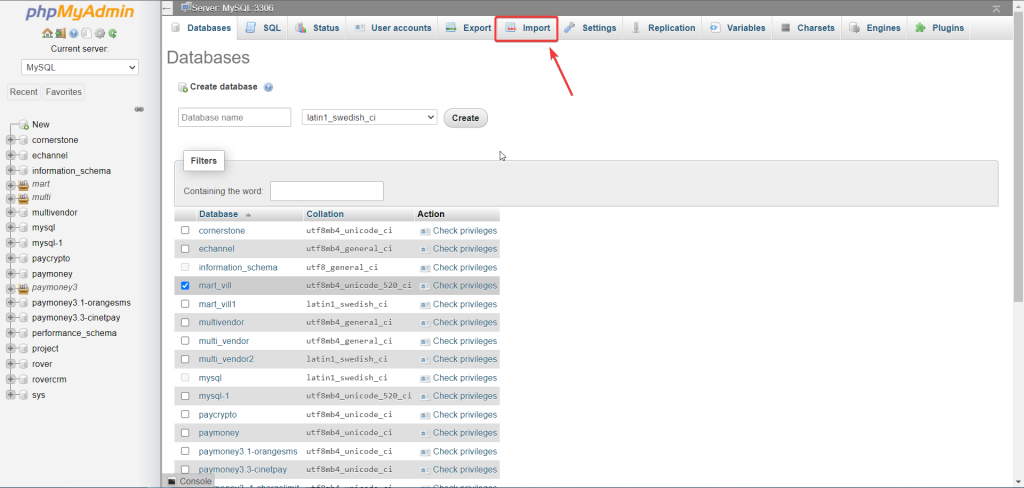1024x488 pixels.
Task: Click the Check privileges icon for echannel
Action: 425,249
